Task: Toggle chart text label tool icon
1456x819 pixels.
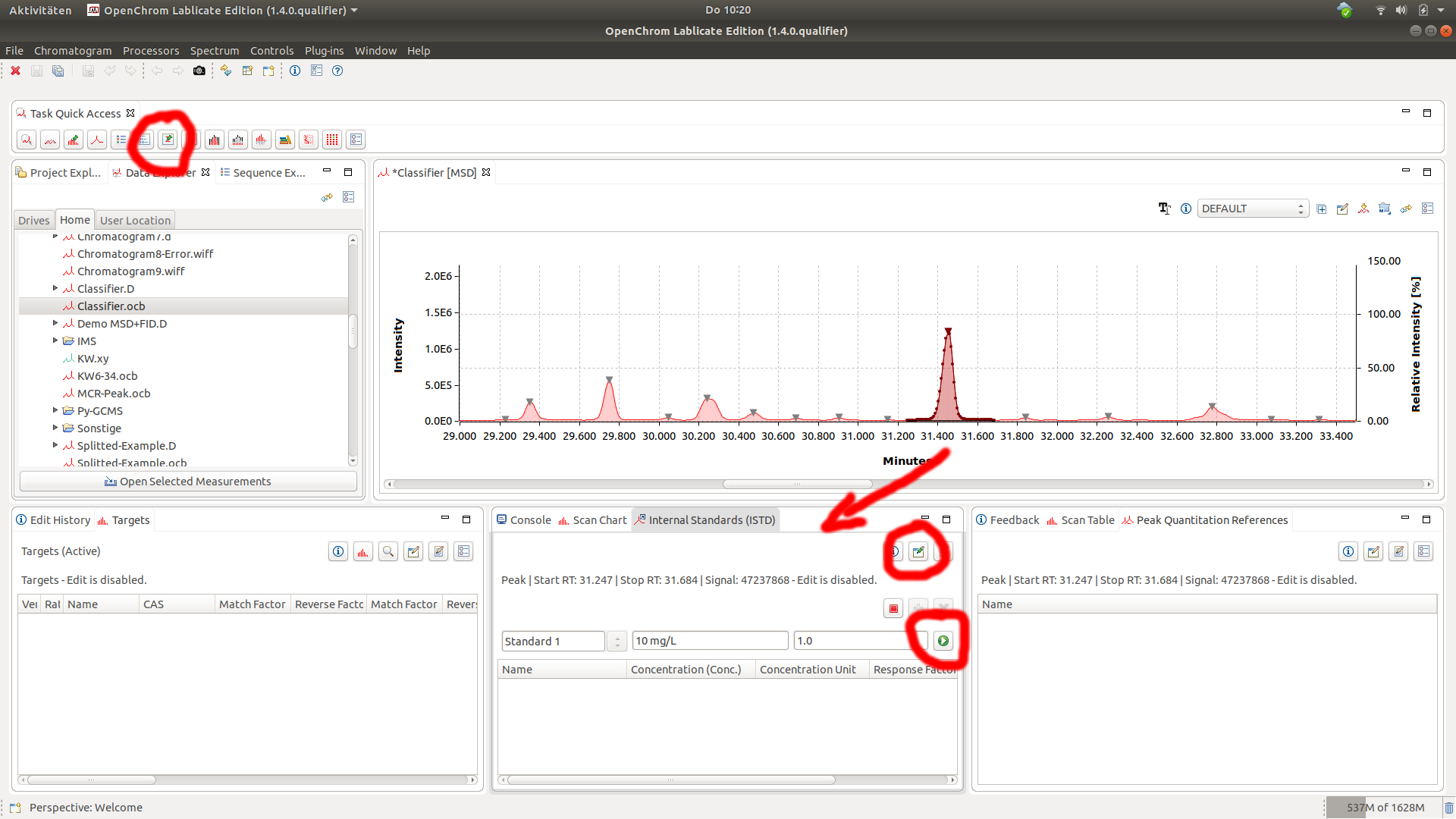Action: pyautogui.click(x=1164, y=209)
